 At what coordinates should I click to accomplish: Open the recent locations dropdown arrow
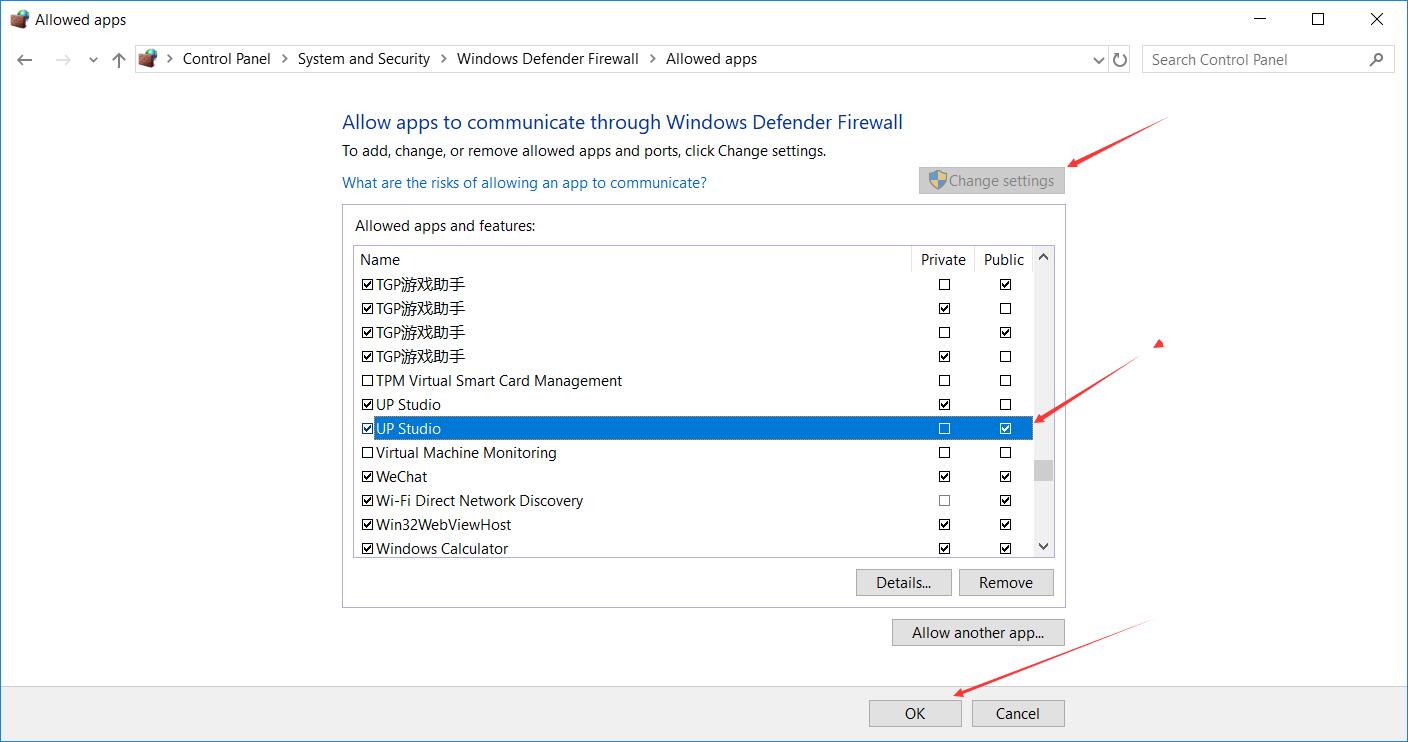[93, 60]
